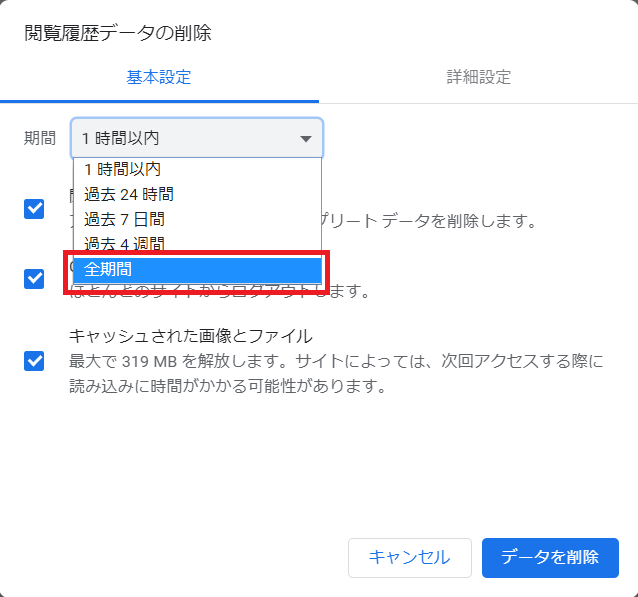Click the blue データを削除 button
Viewport: 638px width, 597px height.
[550, 557]
